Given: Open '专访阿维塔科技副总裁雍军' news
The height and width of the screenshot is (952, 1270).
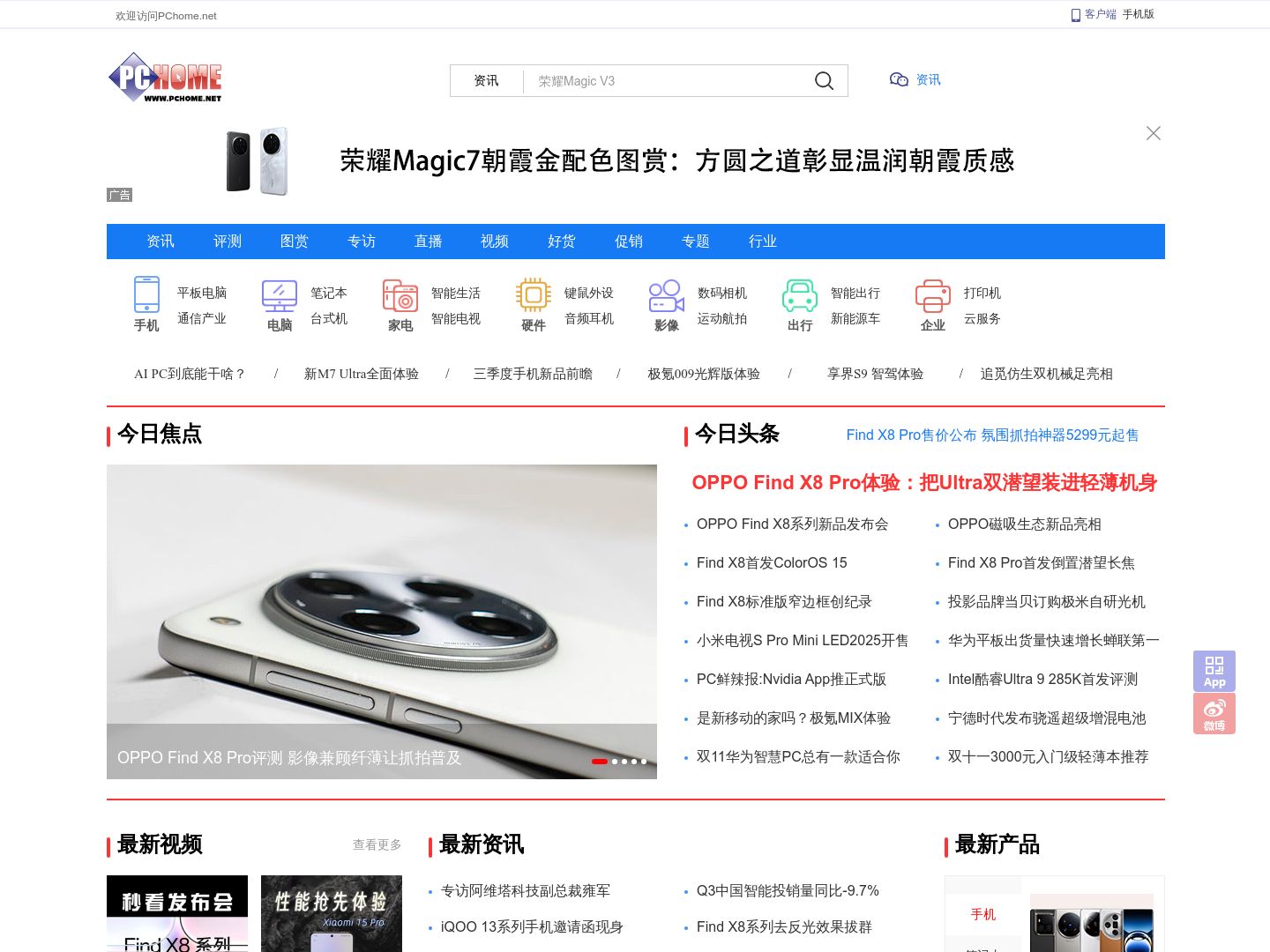Looking at the screenshot, I should pyautogui.click(x=526, y=891).
